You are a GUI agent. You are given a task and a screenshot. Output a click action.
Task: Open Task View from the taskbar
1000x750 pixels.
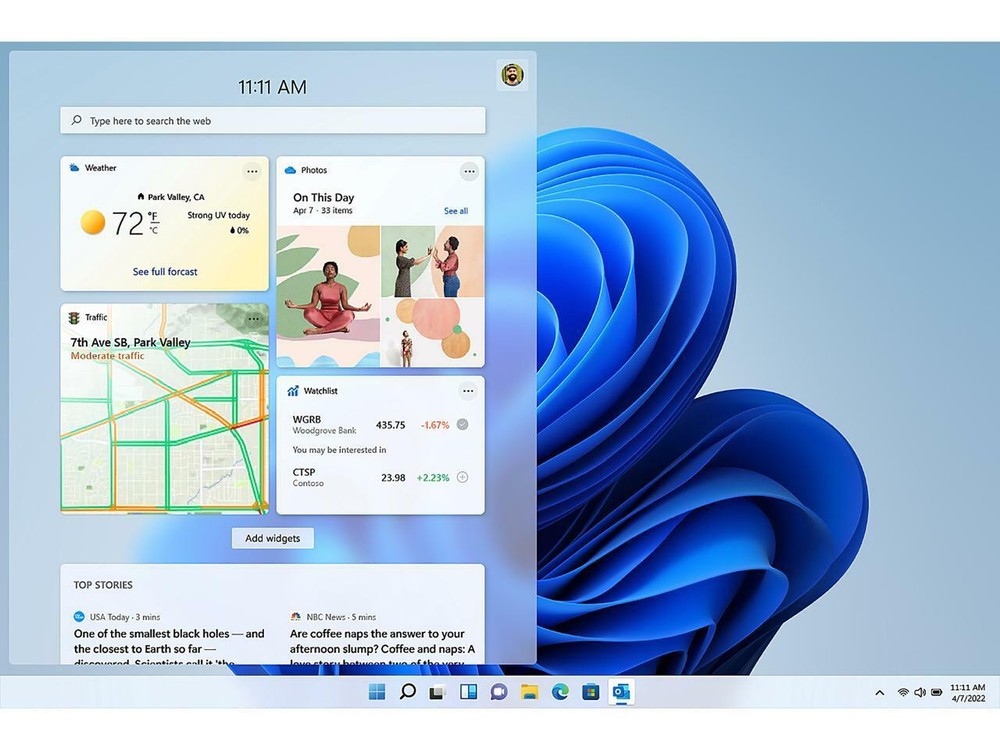point(438,691)
